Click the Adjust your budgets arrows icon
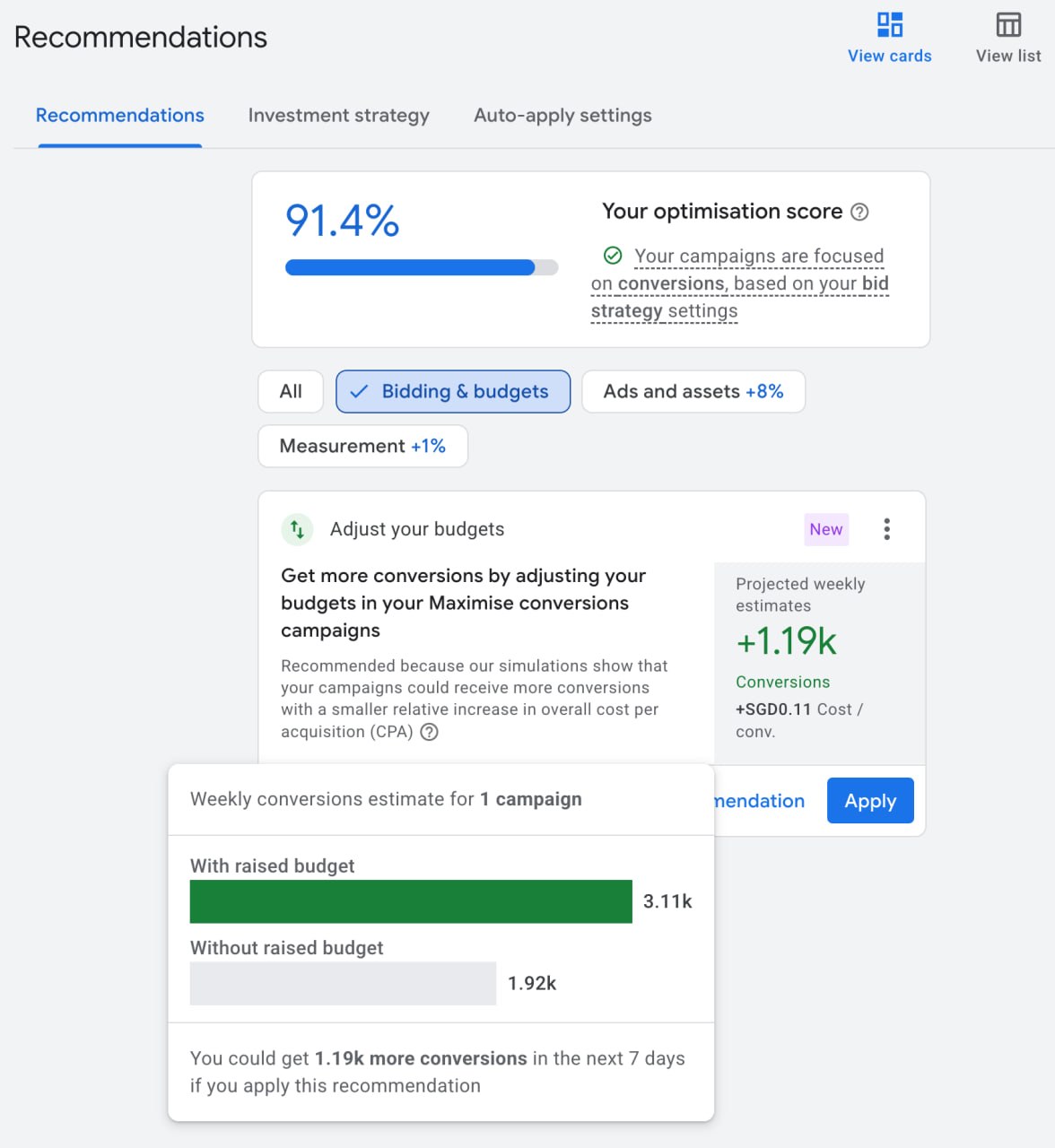 click(297, 529)
